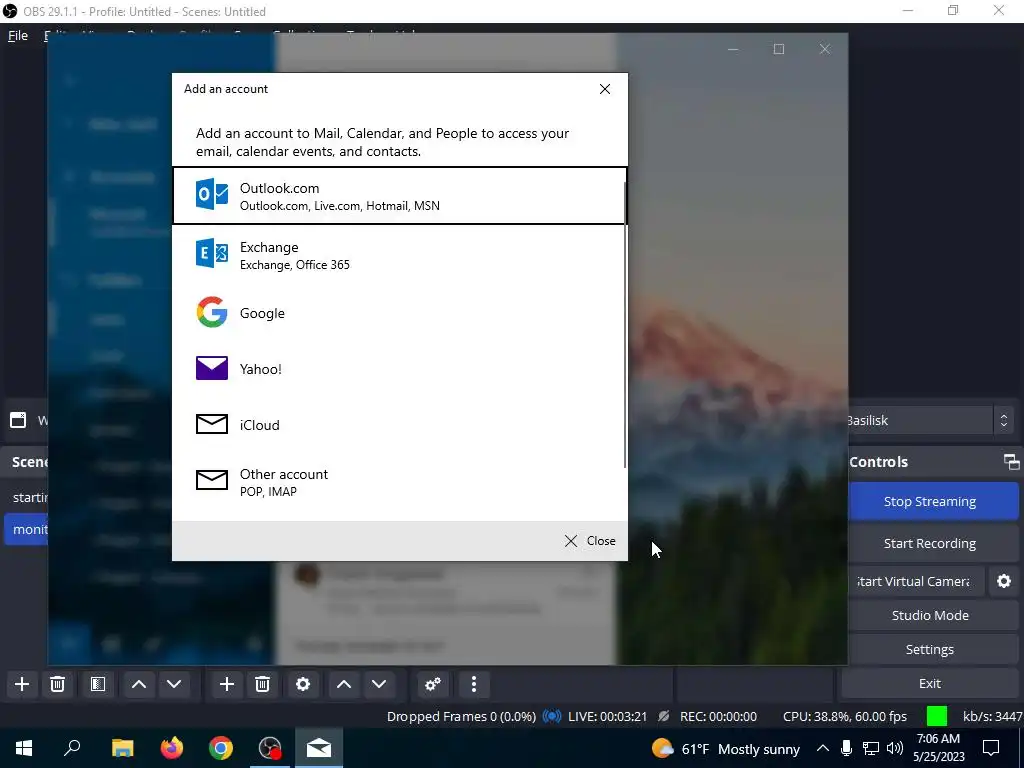Remove selected source with trash icon
Image resolution: width=1024 pixels, height=768 pixels.
263,684
